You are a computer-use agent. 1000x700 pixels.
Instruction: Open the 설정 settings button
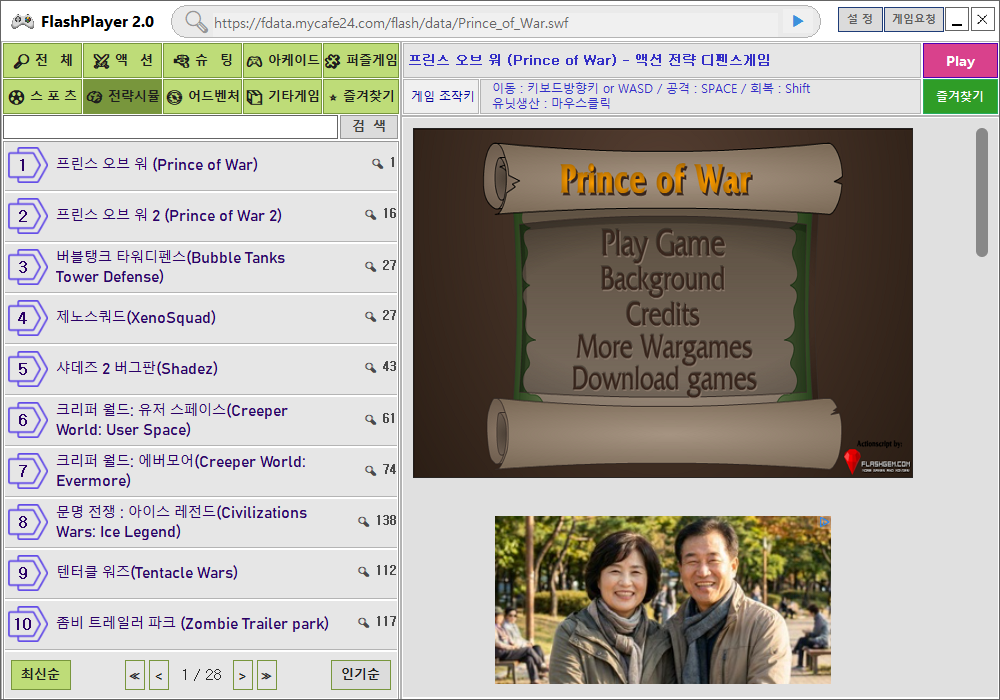click(860, 20)
